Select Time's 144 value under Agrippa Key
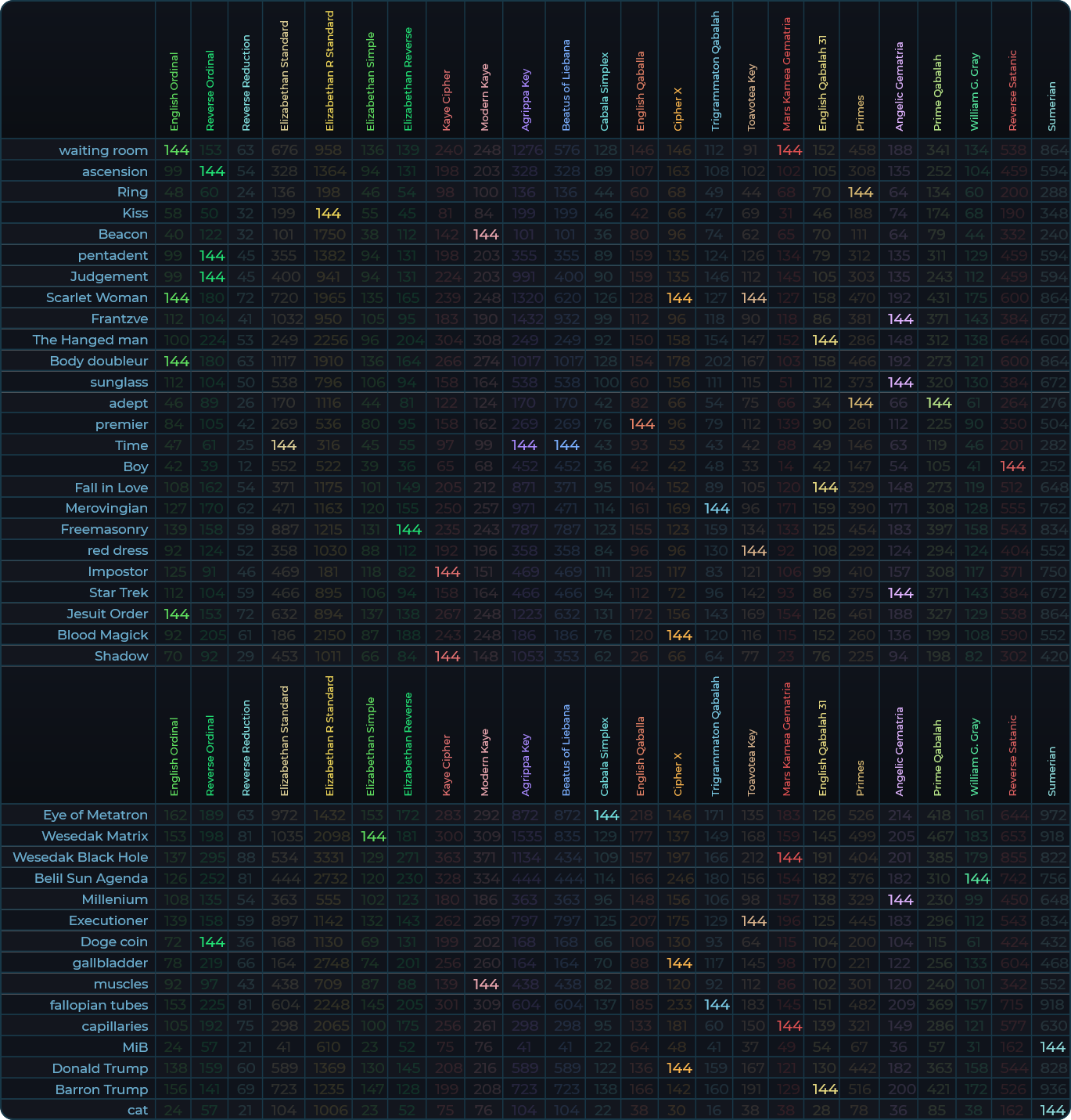 tap(523, 445)
